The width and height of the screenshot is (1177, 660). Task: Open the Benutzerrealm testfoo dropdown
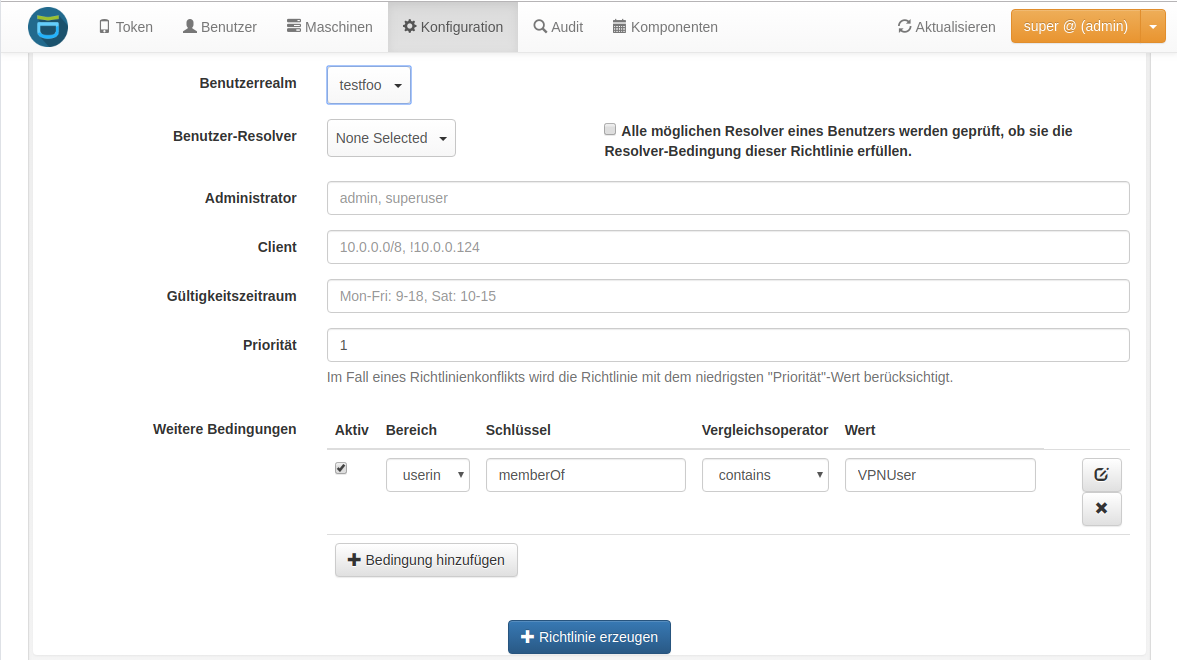click(369, 85)
